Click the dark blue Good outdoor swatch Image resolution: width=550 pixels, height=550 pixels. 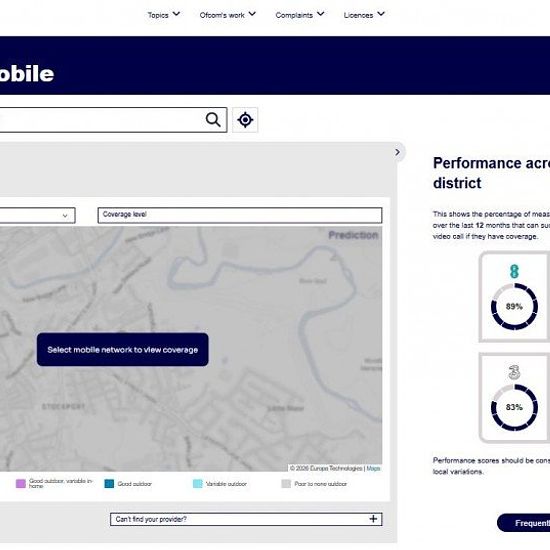pyautogui.click(x=109, y=484)
